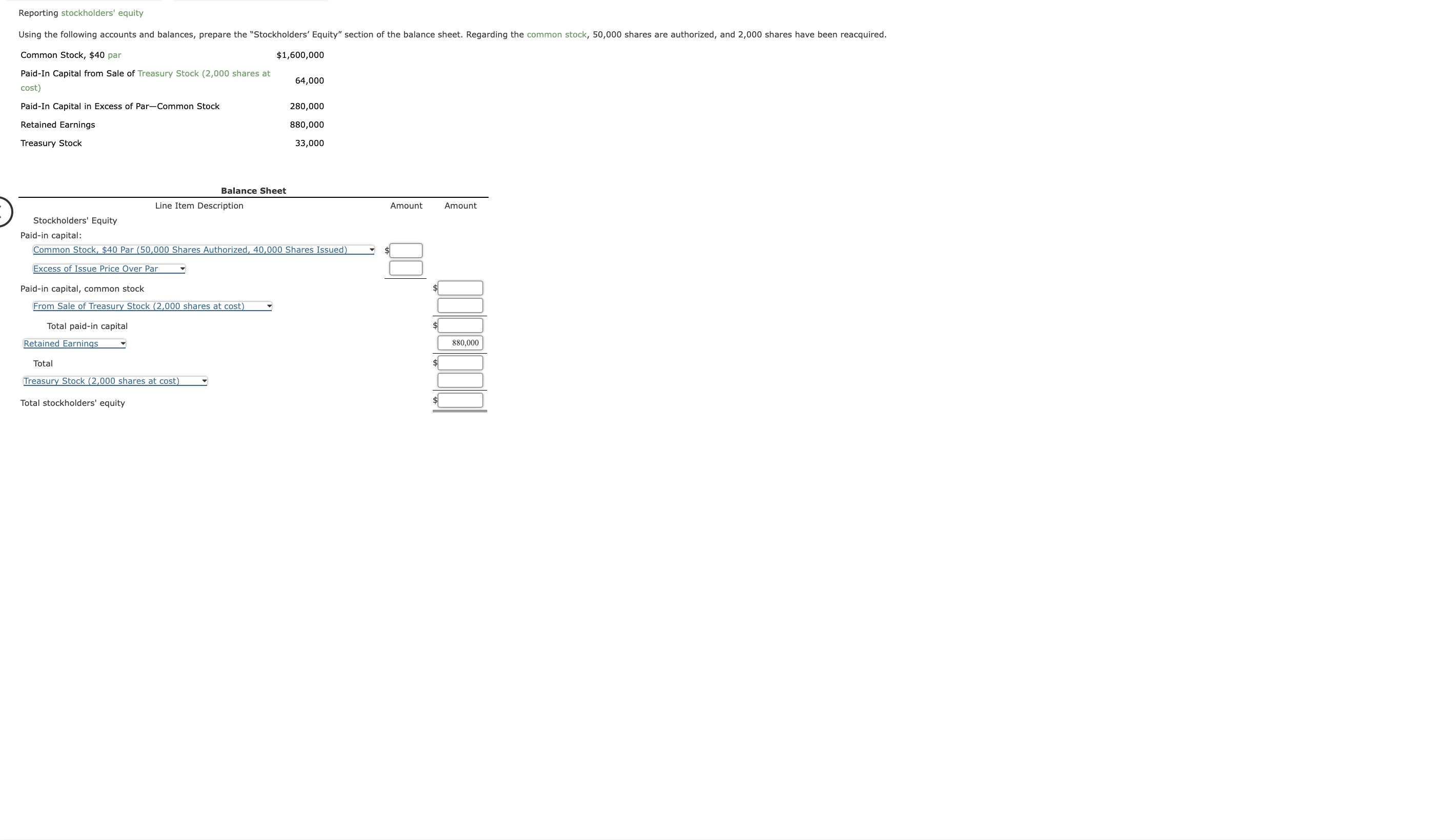Click the stockholders' equity hyperlink

tap(101, 13)
